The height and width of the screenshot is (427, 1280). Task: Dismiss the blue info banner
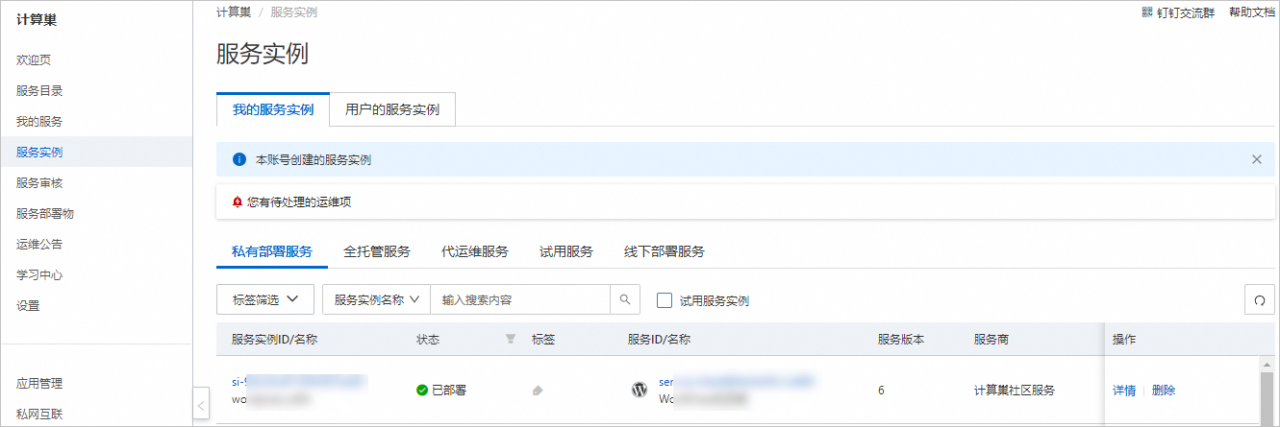click(x=1257, y=159)
